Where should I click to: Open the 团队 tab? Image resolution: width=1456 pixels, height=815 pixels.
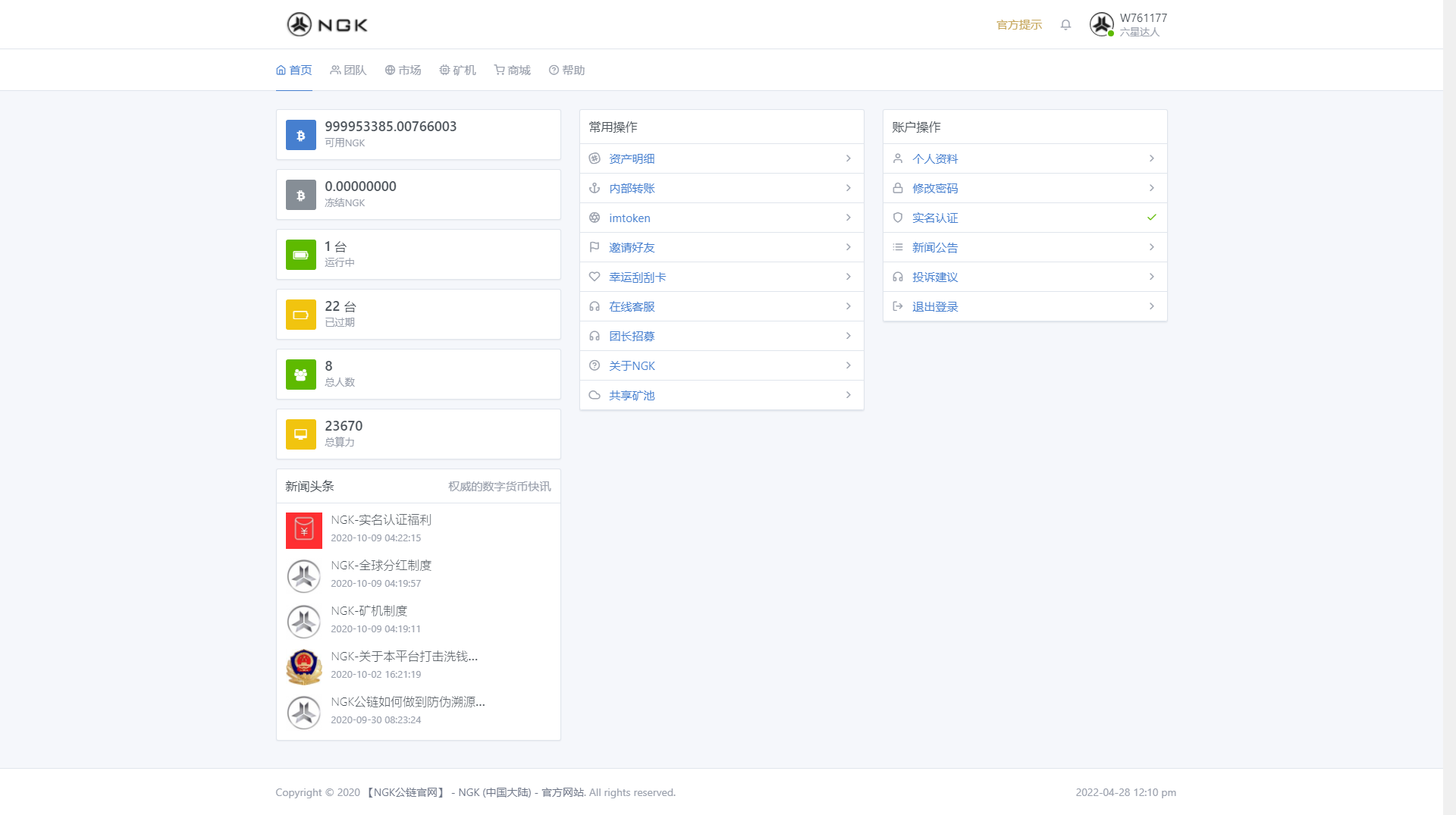pos(348,70)
